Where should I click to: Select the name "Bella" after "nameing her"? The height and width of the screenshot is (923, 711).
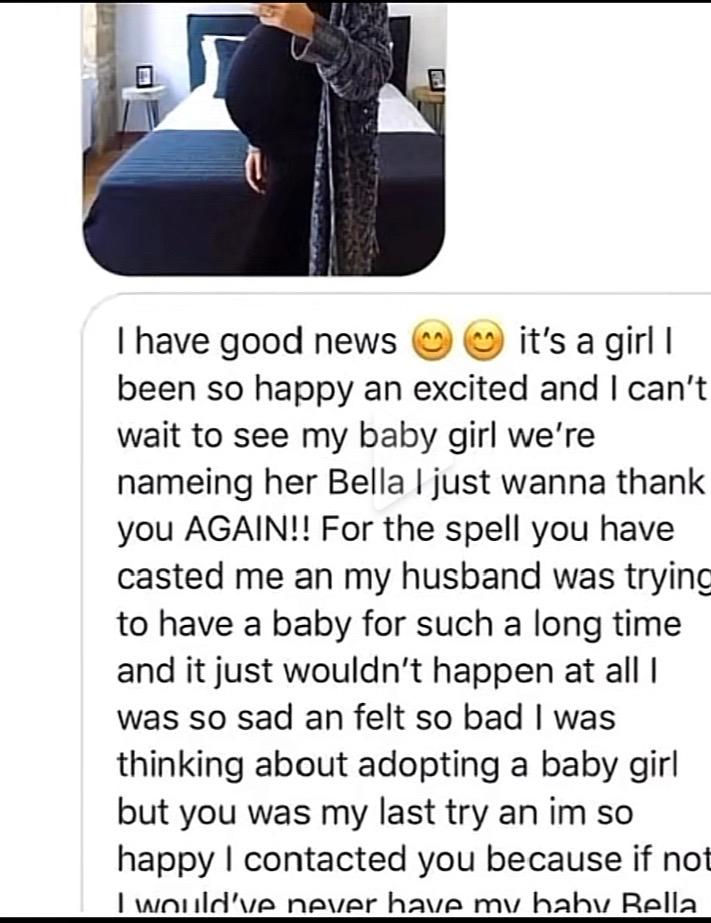(x=366, y=483)
